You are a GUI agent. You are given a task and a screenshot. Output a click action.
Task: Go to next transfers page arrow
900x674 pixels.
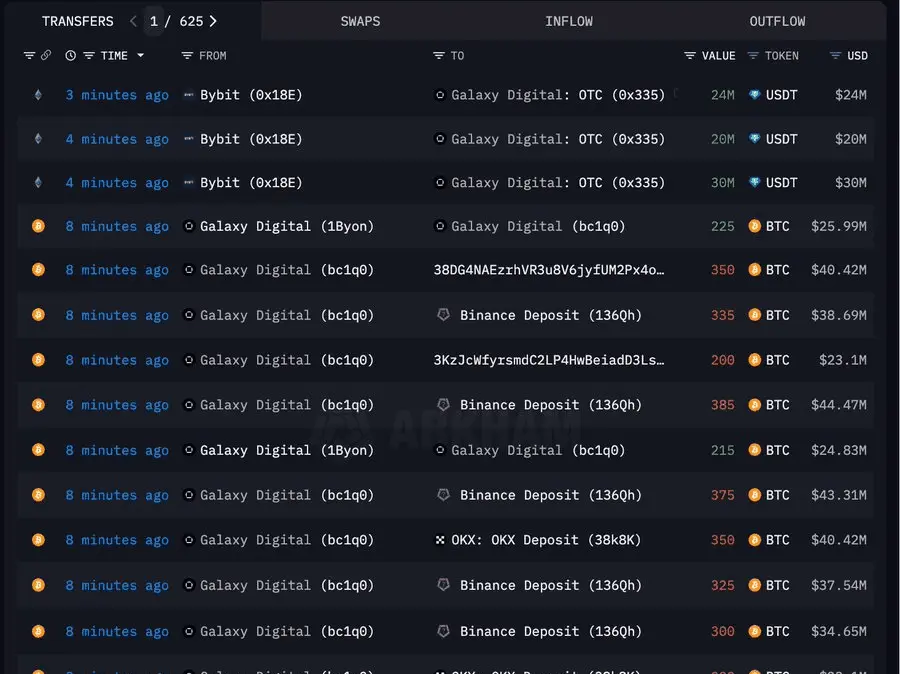click(213, 21)
